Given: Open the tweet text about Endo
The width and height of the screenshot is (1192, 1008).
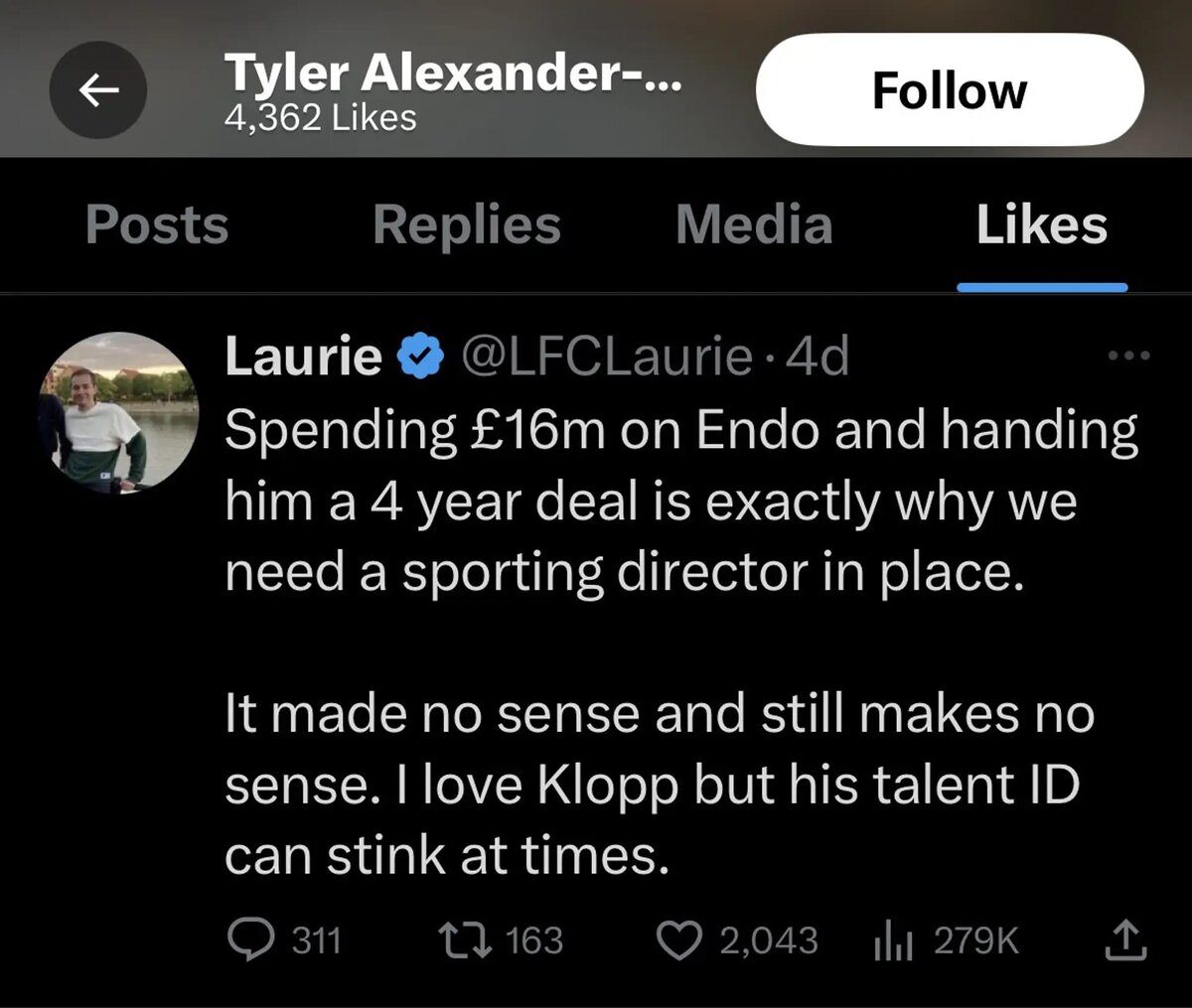Looking at the screenshot, I should click(681, 643).
